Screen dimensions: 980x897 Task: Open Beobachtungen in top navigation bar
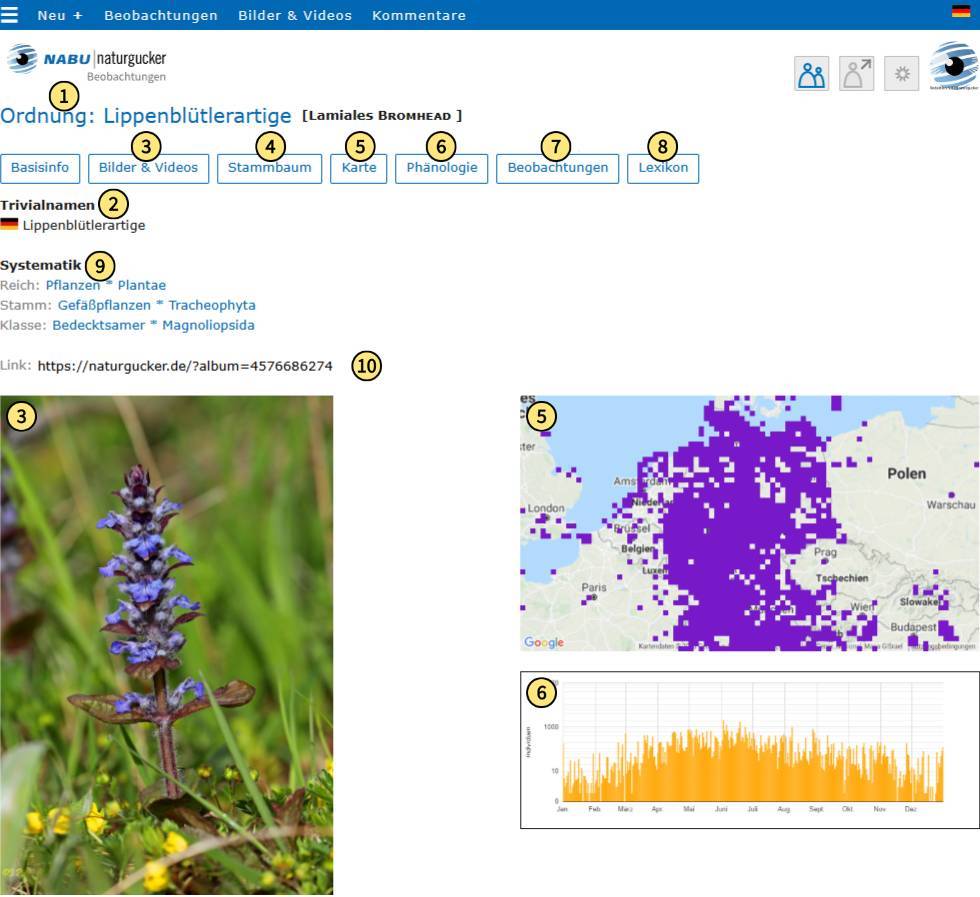click(x=161, y=15)
